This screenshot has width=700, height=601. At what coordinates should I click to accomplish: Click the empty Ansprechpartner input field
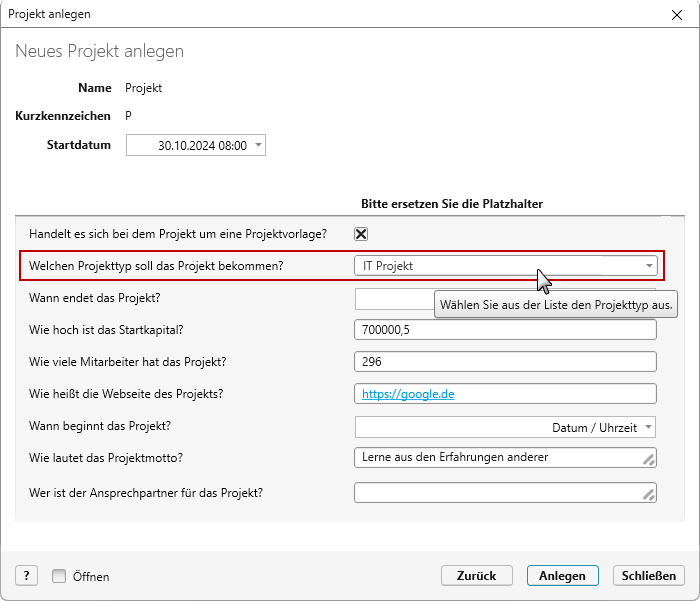[x=505, y=492]
